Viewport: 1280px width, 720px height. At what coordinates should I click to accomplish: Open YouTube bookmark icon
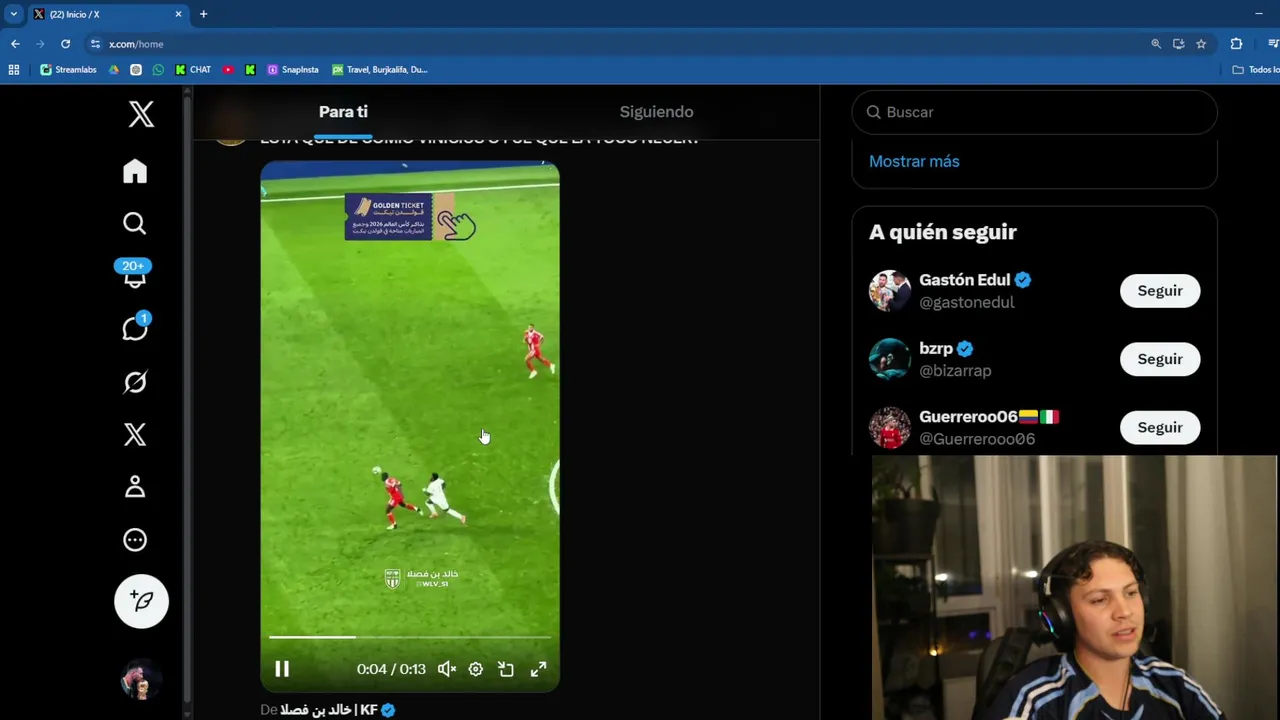click(x=228, y=70)
